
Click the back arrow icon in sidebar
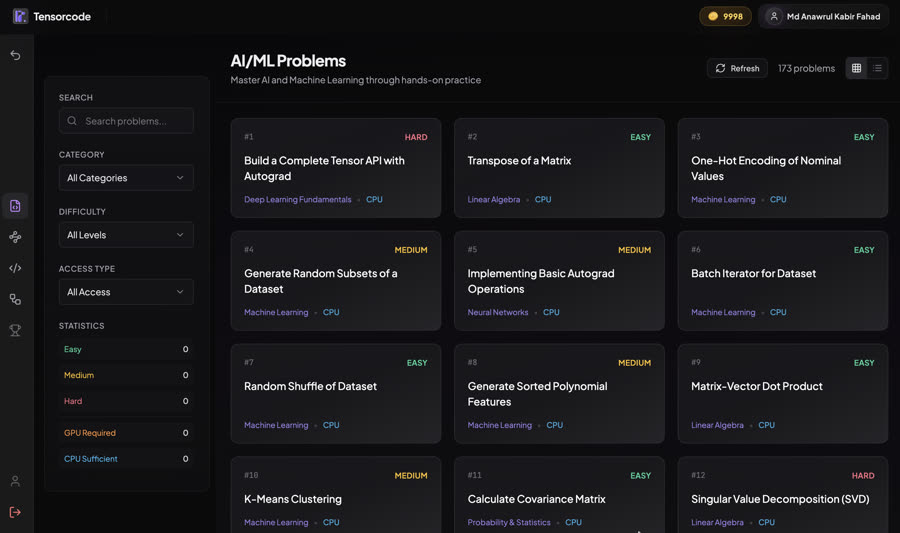tap(15, 55)
